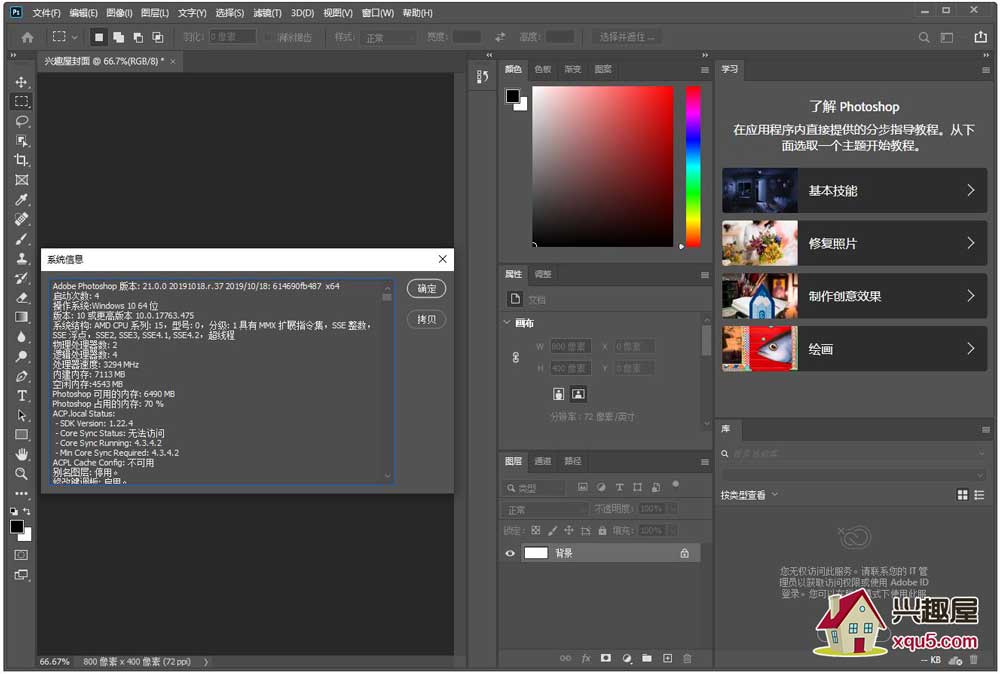Switch library to list view

click(x=980, y=495)
